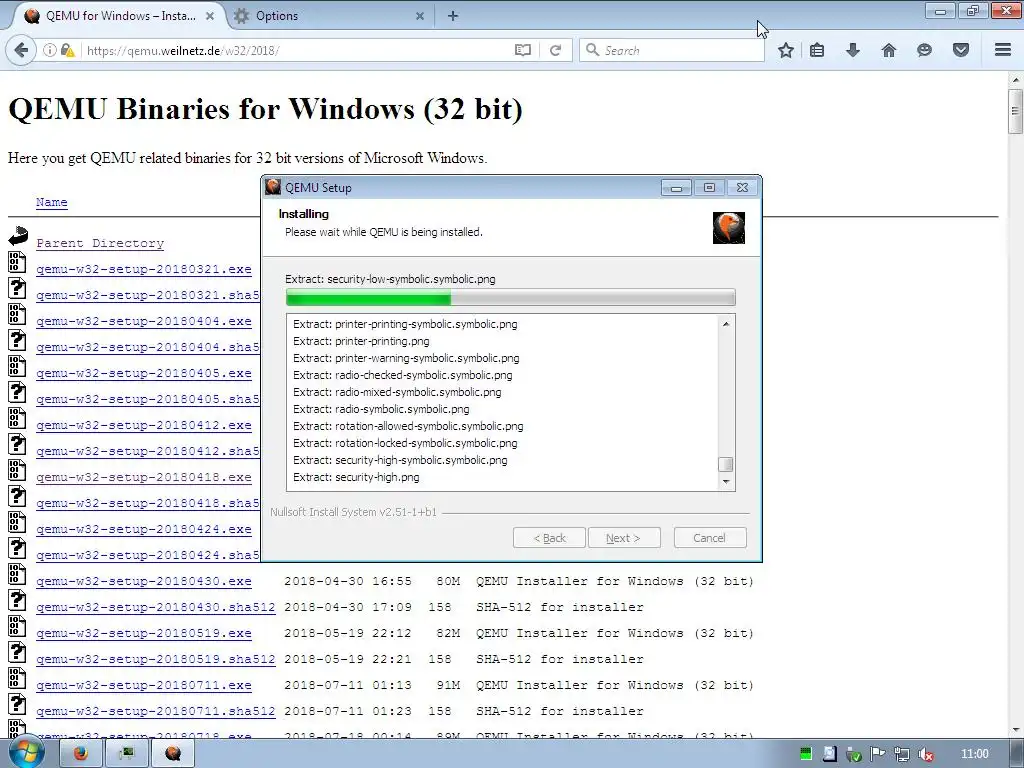
Task: Sort listing by Name column link
Action: click(x=52, y=202)
